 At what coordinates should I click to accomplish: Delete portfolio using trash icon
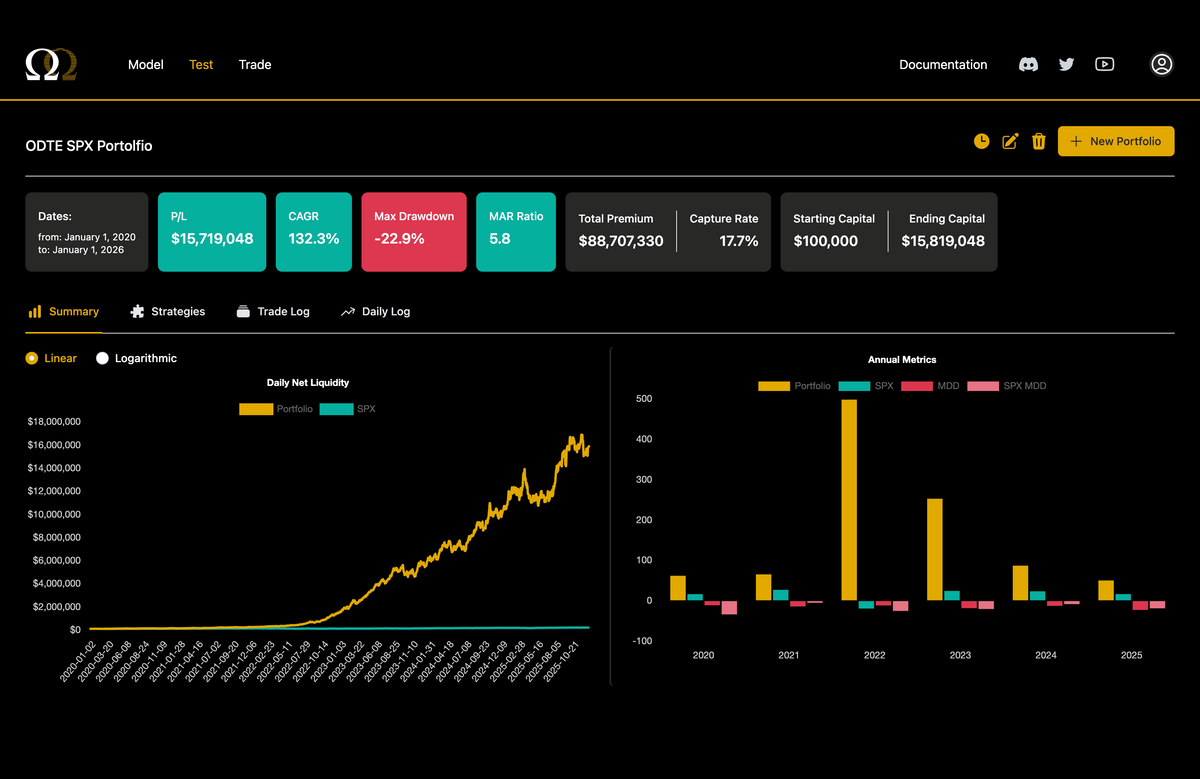(1038, 142)
